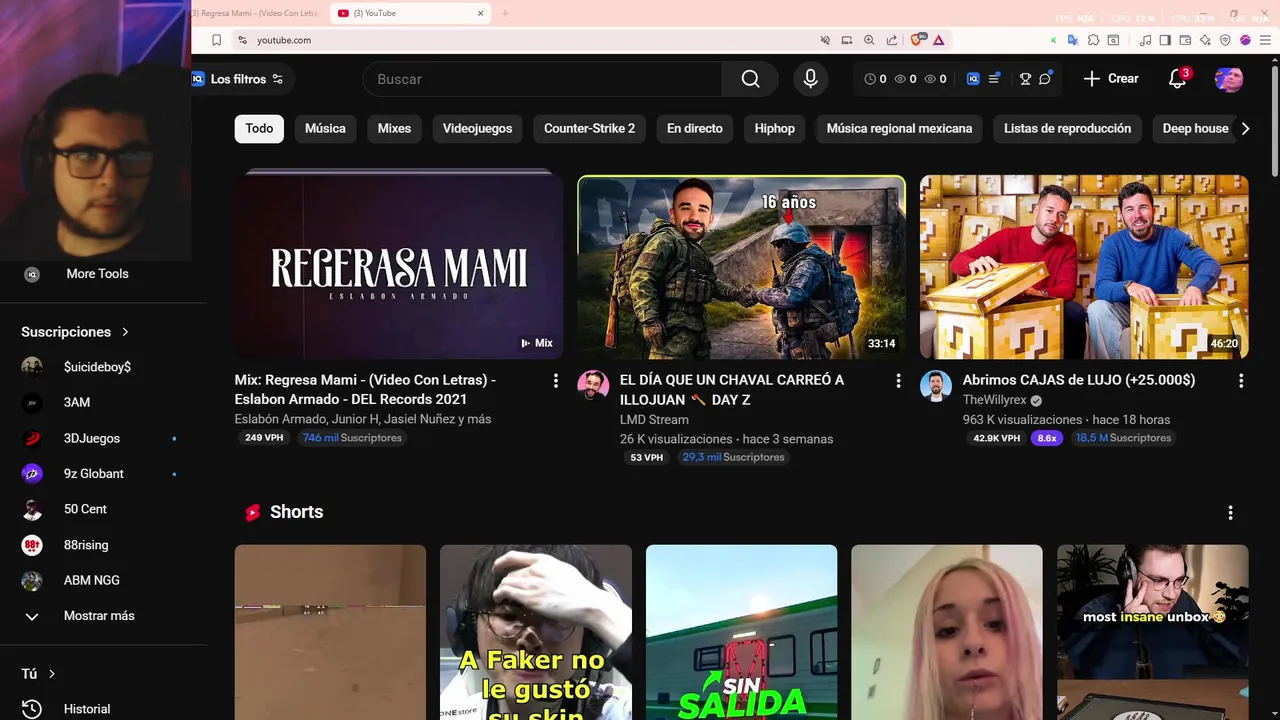Click the LMD Stream channel avatar

593,386
